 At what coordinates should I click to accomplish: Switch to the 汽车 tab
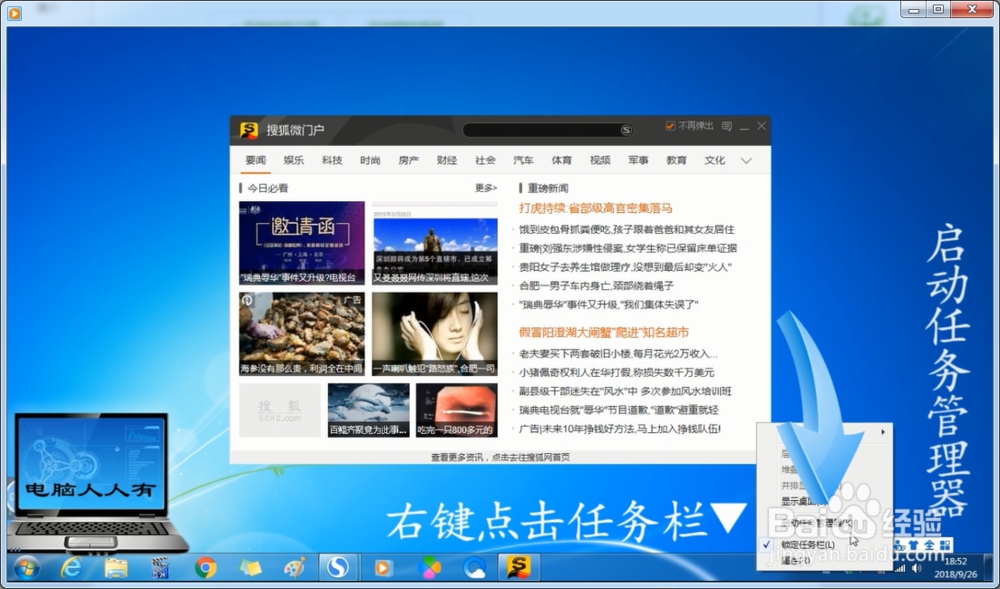524,161
